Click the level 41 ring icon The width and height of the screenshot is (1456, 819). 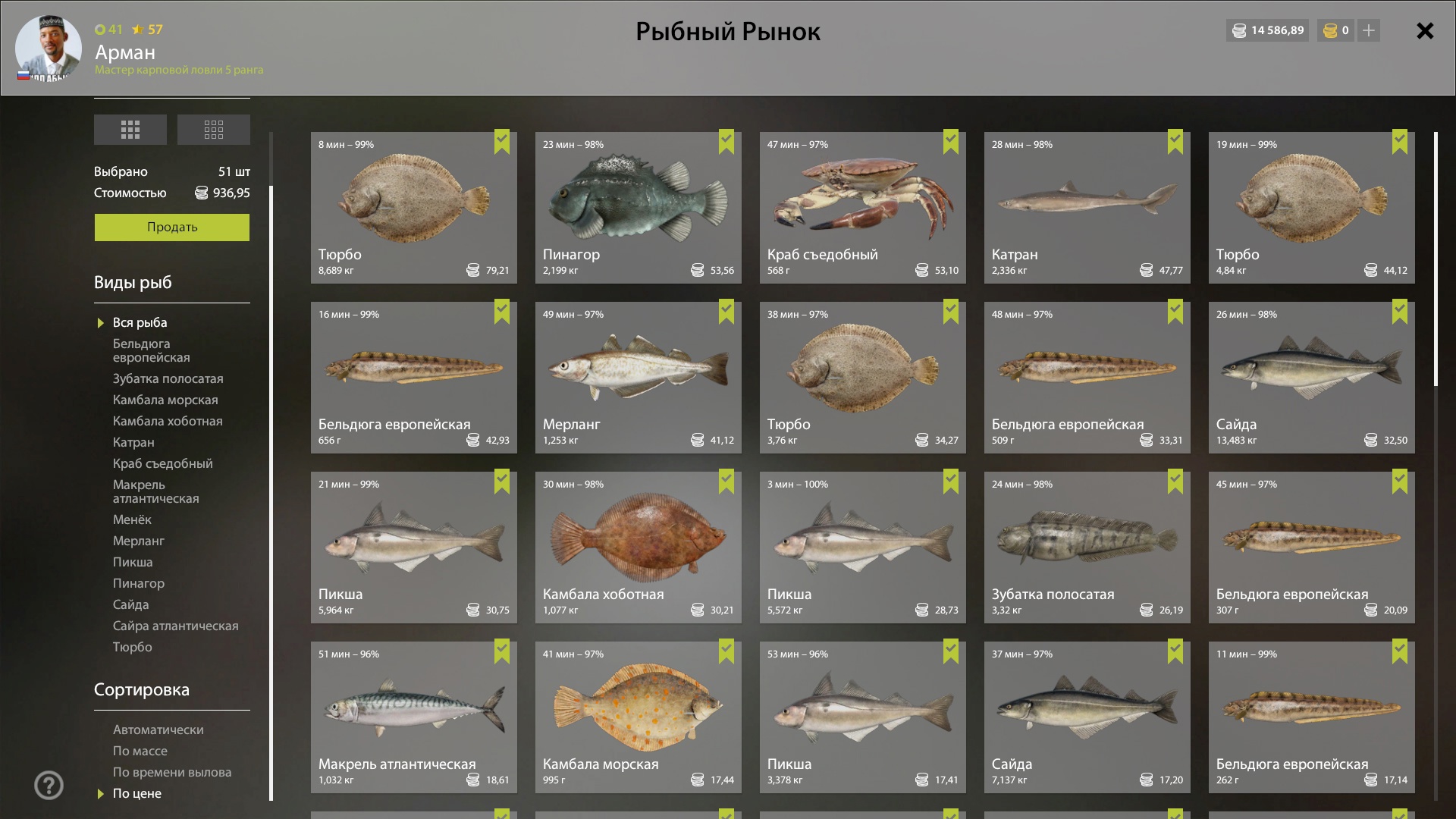coord(100,30)
